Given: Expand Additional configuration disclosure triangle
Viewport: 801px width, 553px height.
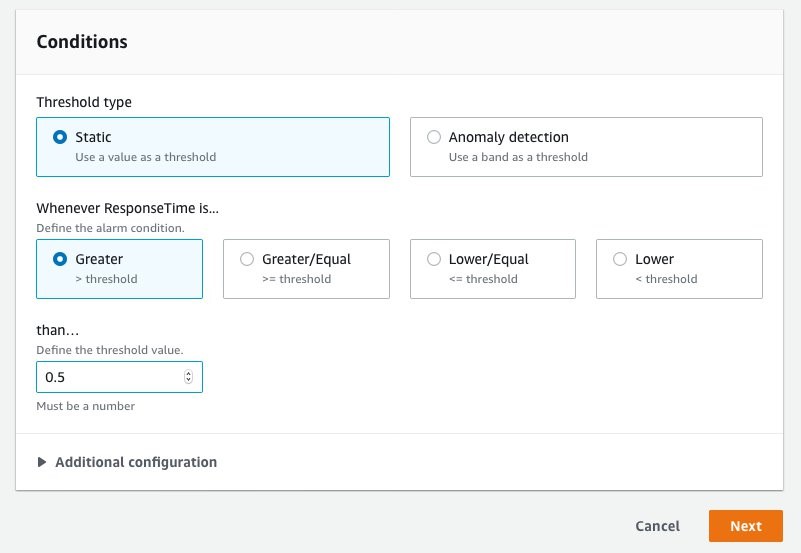Looking at the screenshot, I should click(42, 462).
